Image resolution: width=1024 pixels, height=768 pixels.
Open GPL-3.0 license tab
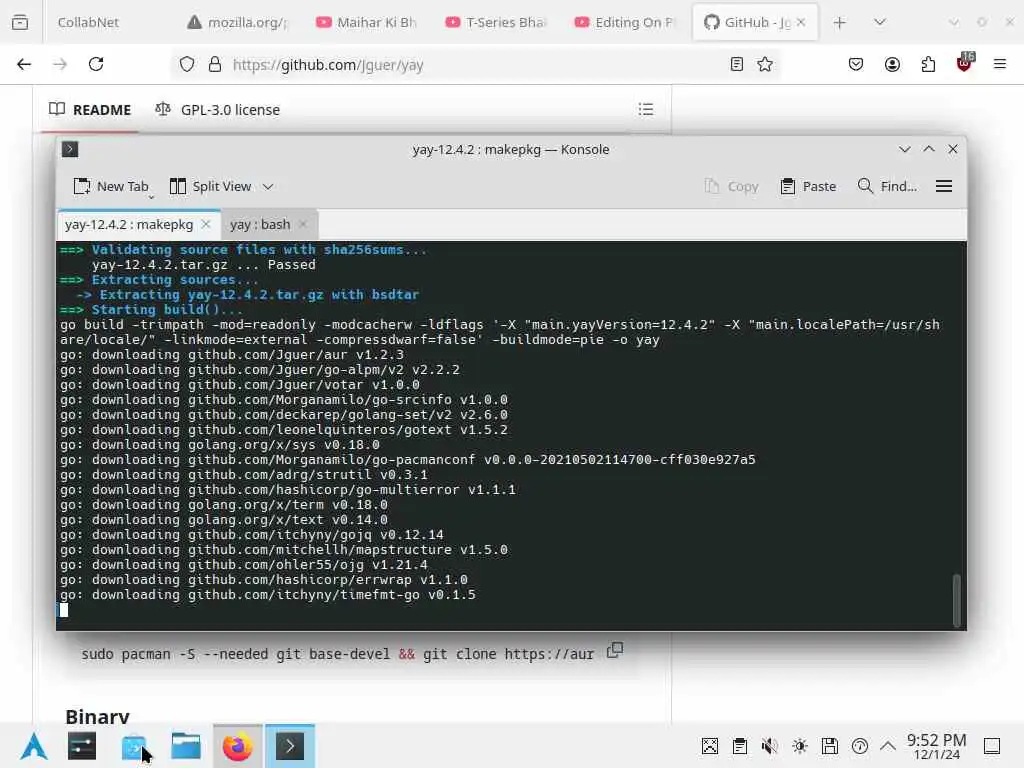(217, 110)
